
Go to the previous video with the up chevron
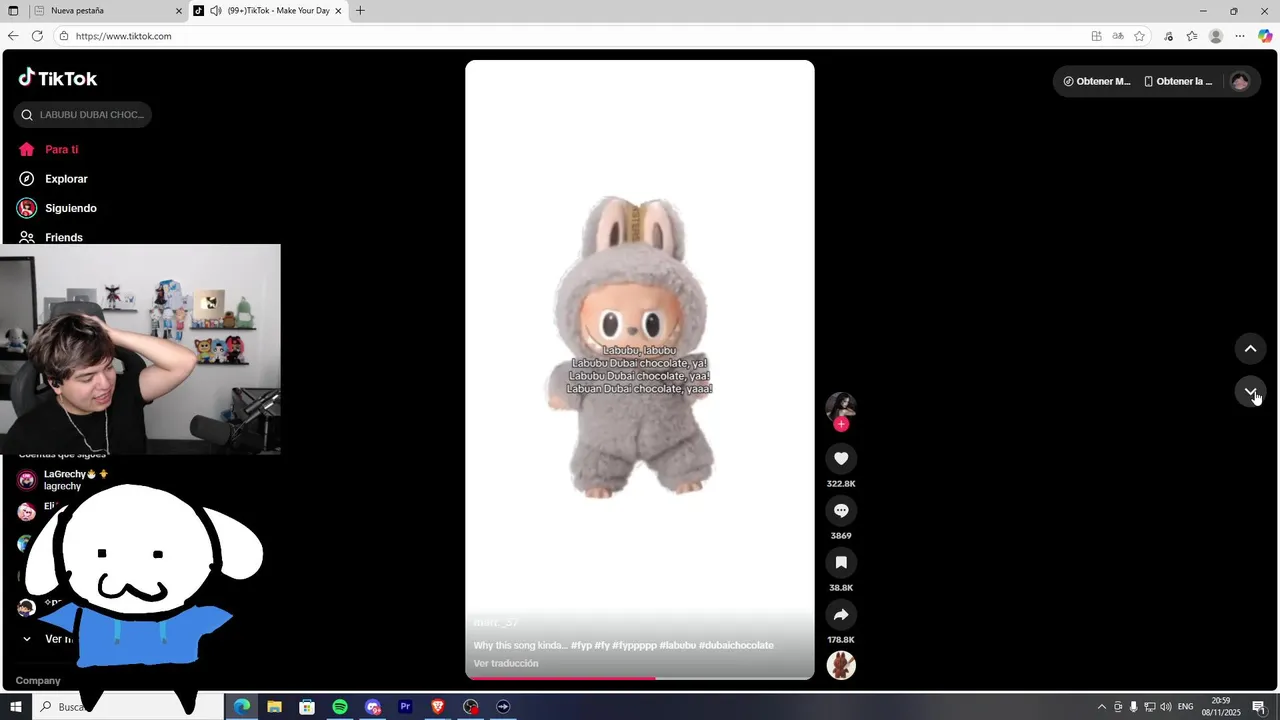[1250, 348]
